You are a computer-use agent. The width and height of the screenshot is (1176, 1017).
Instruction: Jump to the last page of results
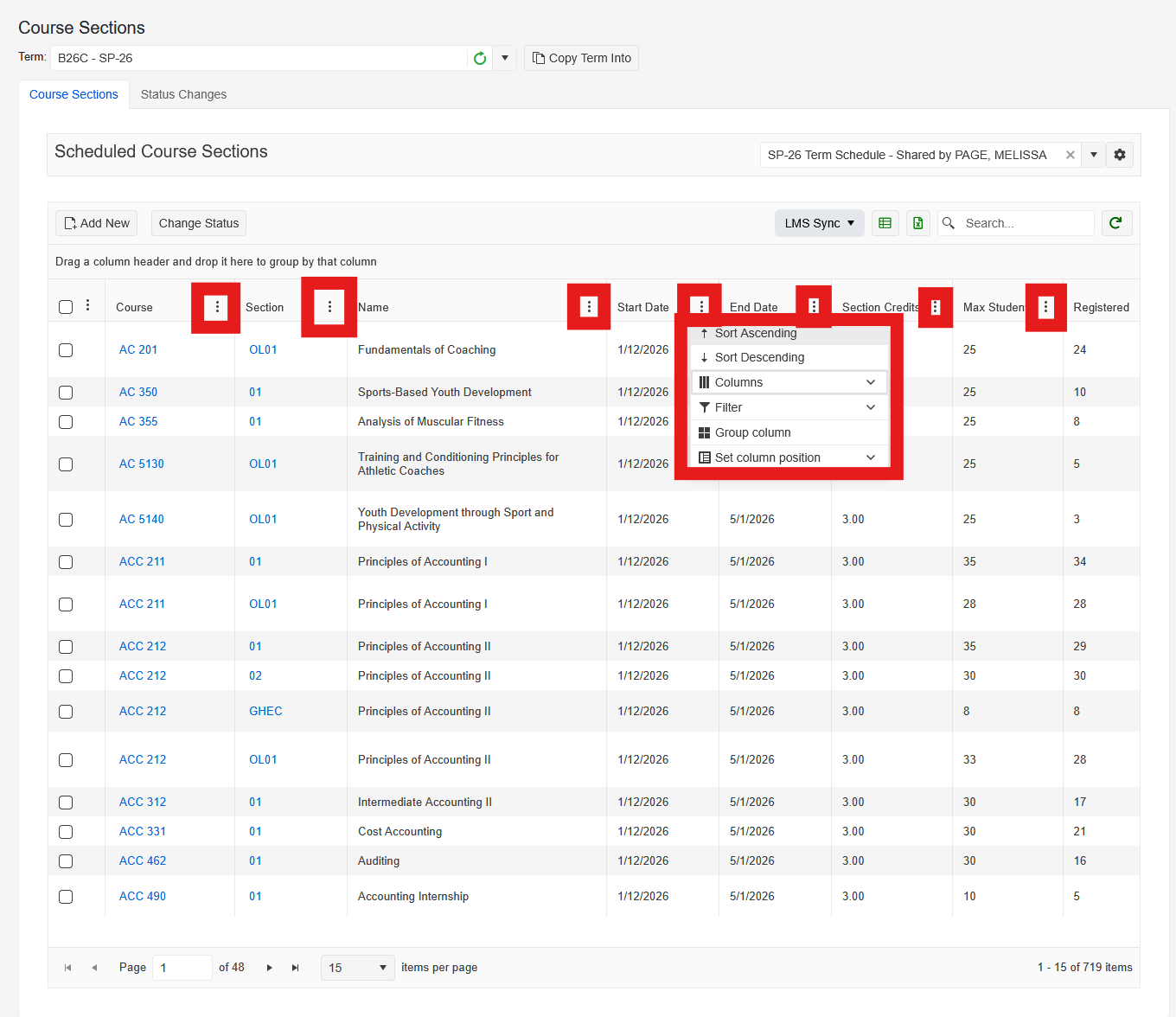(295, 968)
